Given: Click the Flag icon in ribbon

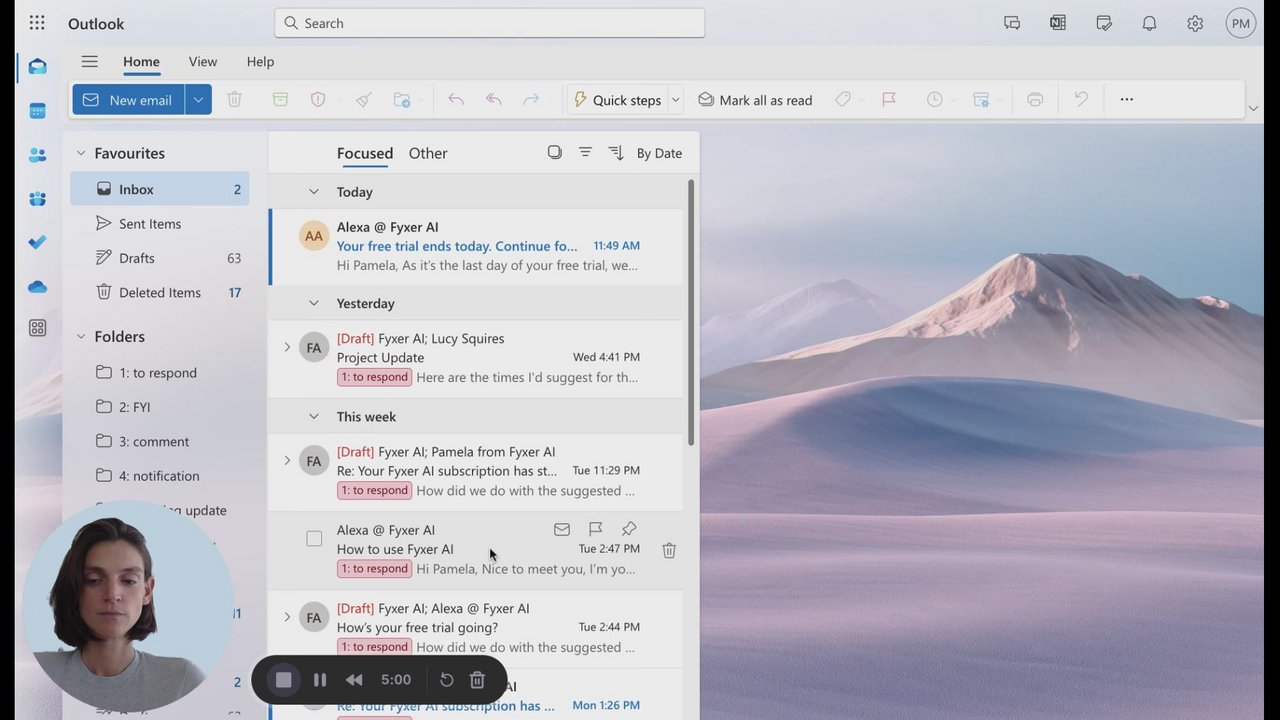Looking at the screenshot, I should tap(888, 100).
